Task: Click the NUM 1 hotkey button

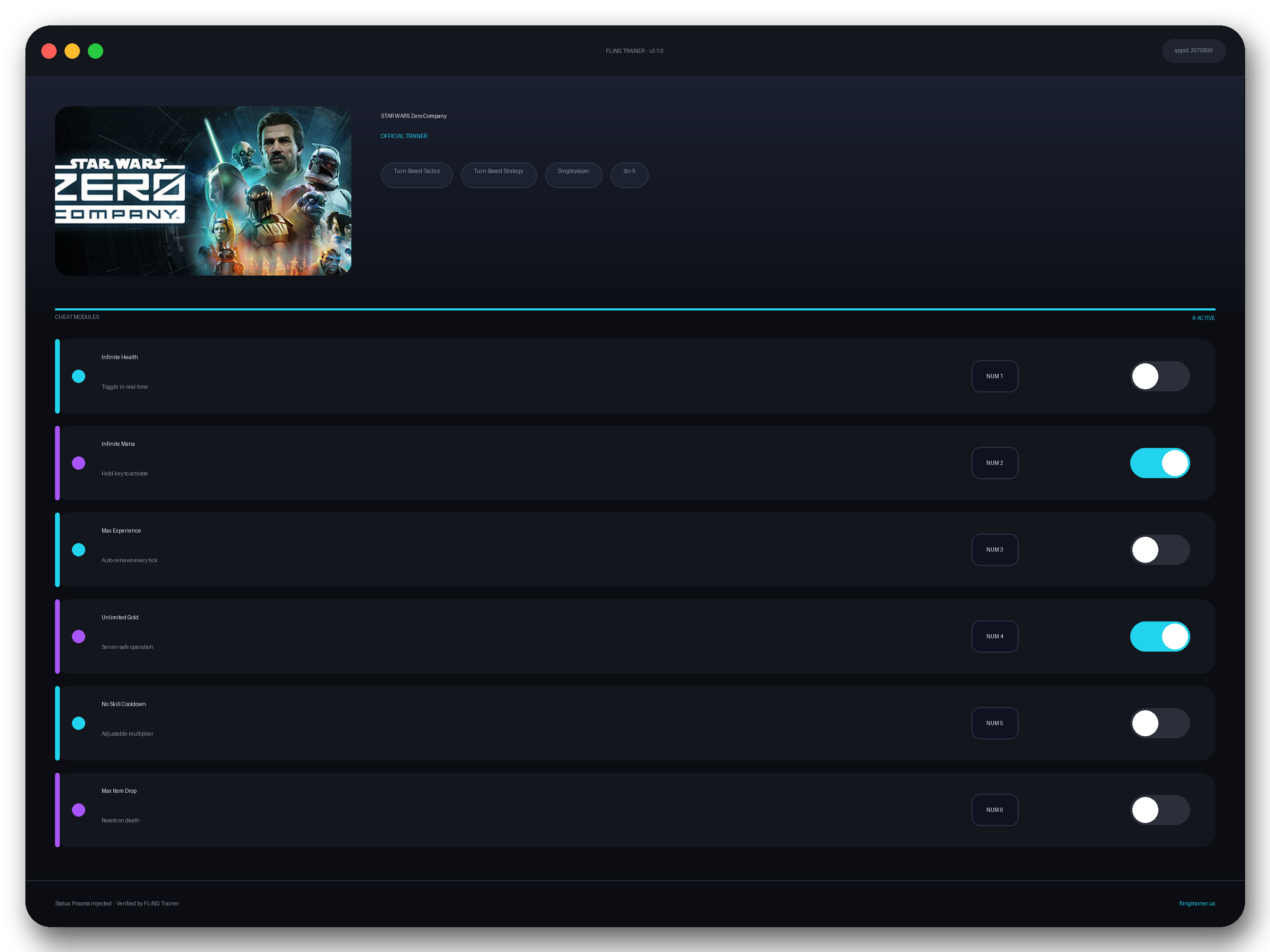Action: click(x=994, y=377)
